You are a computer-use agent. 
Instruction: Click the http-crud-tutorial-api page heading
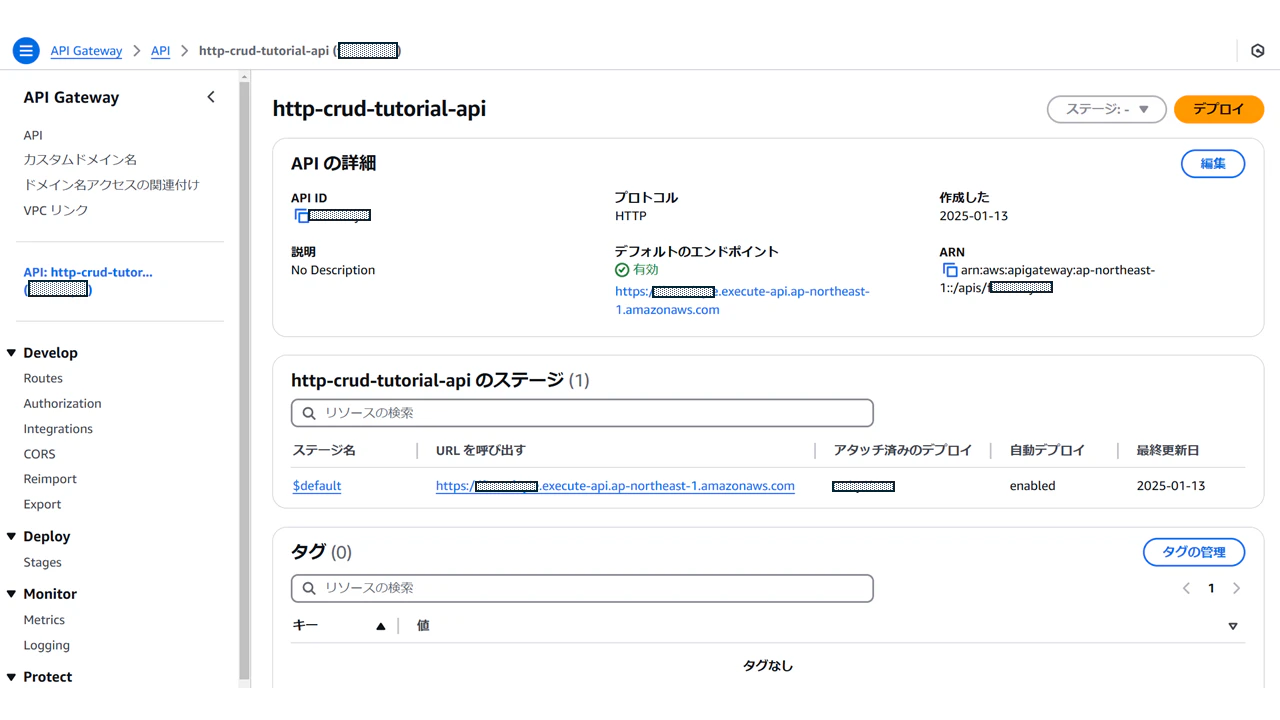click(379, 108)
